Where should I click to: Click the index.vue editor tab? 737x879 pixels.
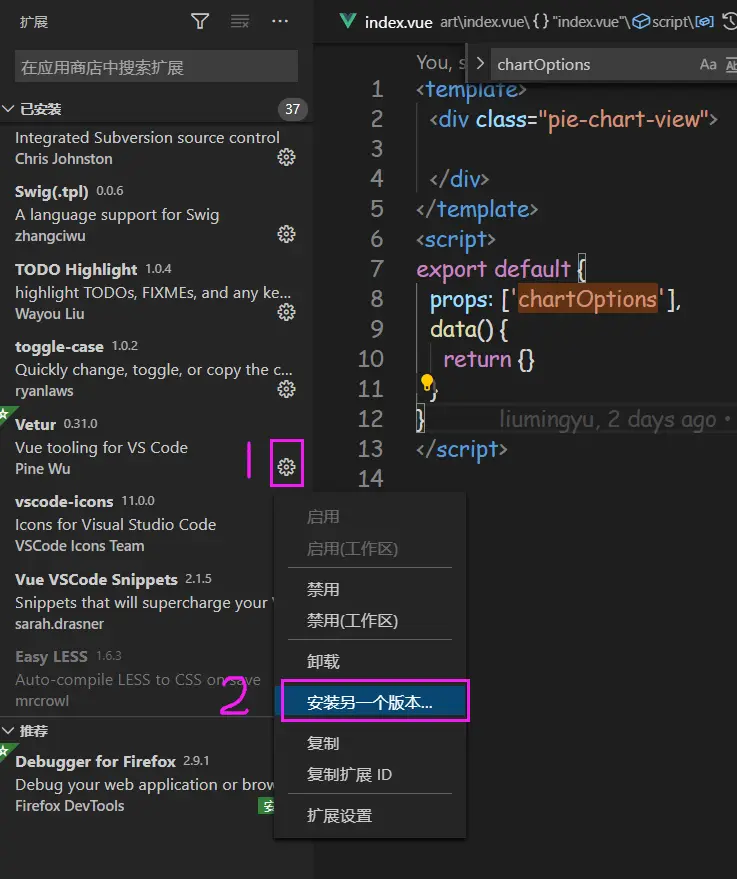(x=398, y=22)
